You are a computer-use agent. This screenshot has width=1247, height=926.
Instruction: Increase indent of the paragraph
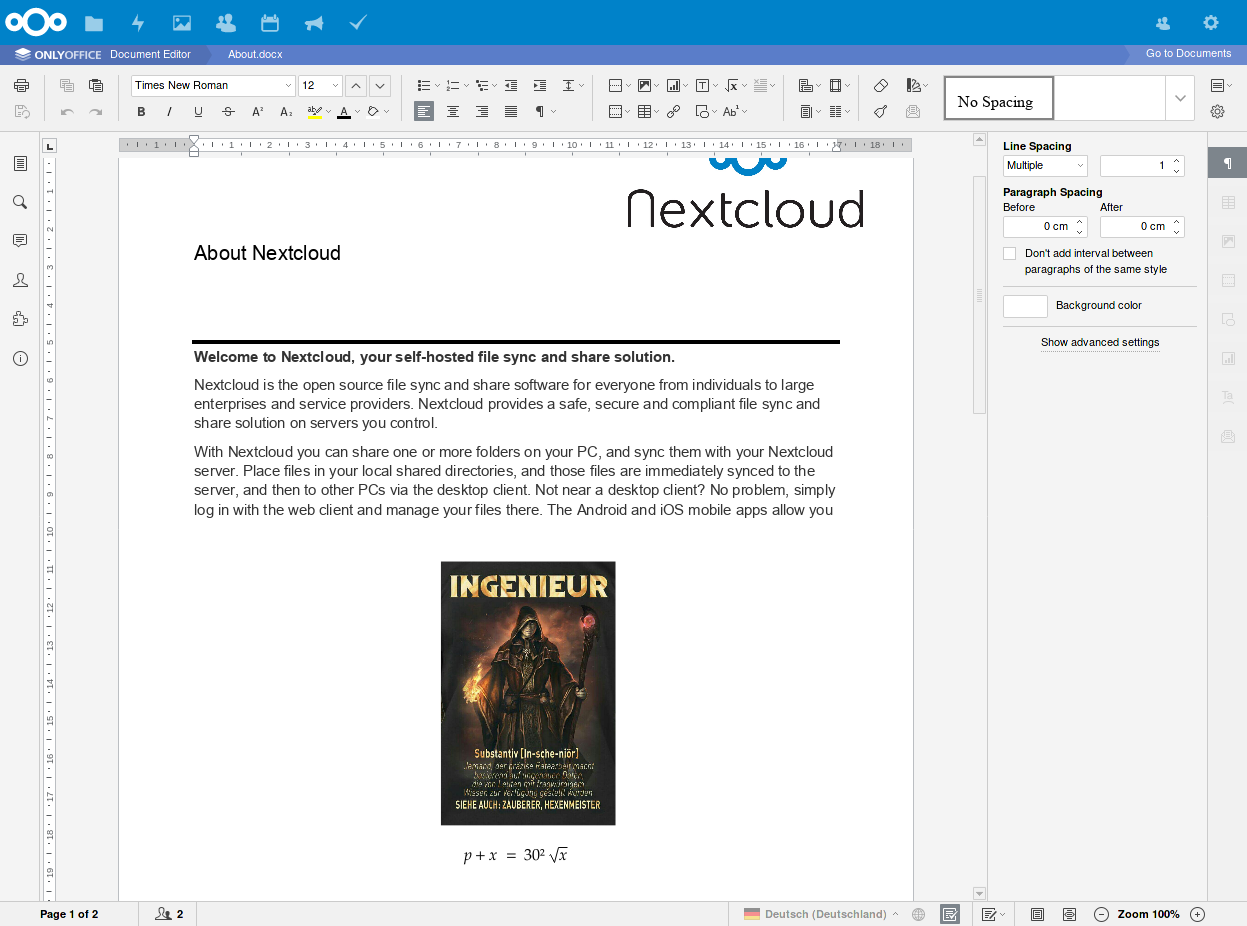click(x=540, y=86)
